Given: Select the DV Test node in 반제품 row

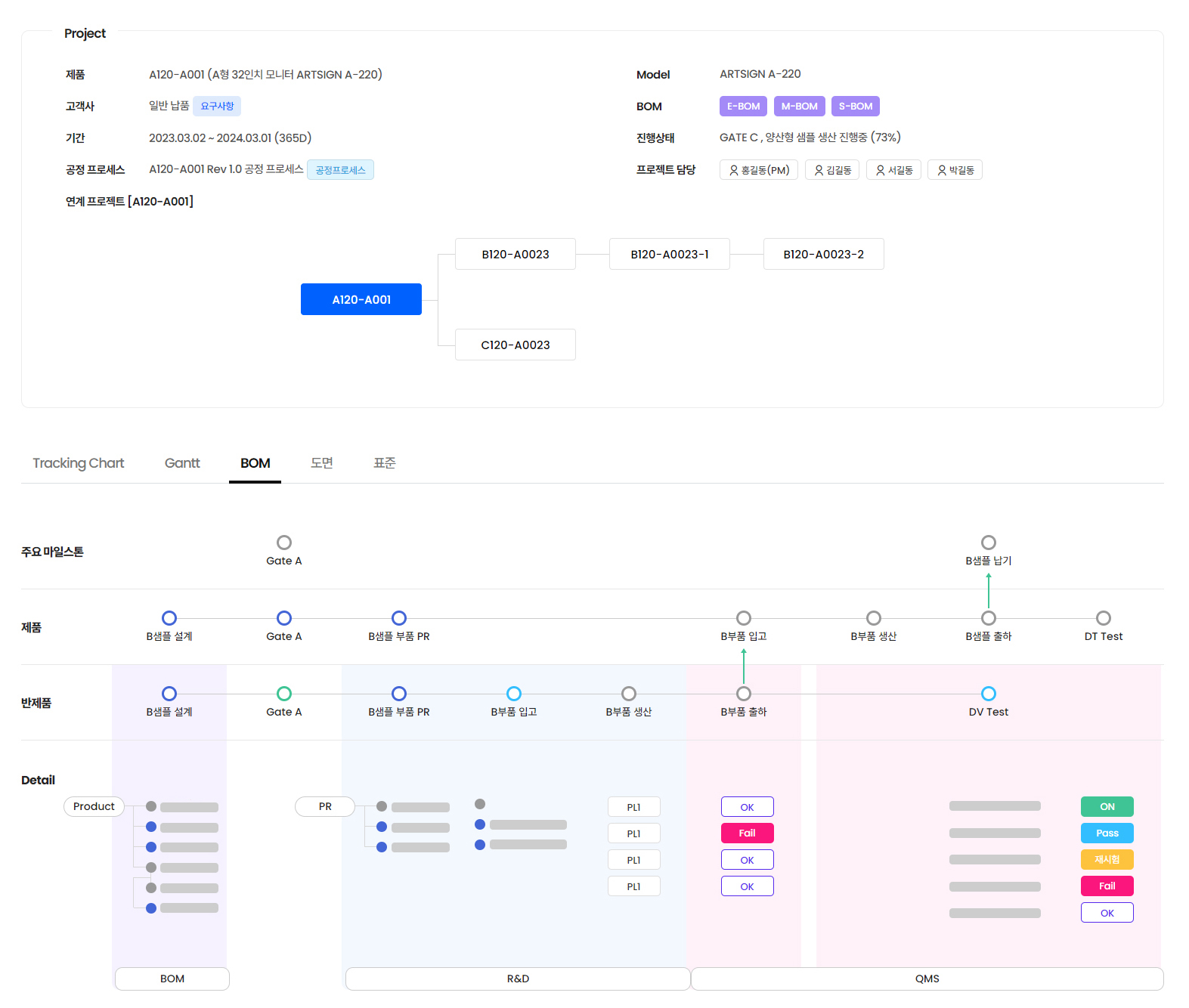Looking at the screenshot, I should click(988, 694).
